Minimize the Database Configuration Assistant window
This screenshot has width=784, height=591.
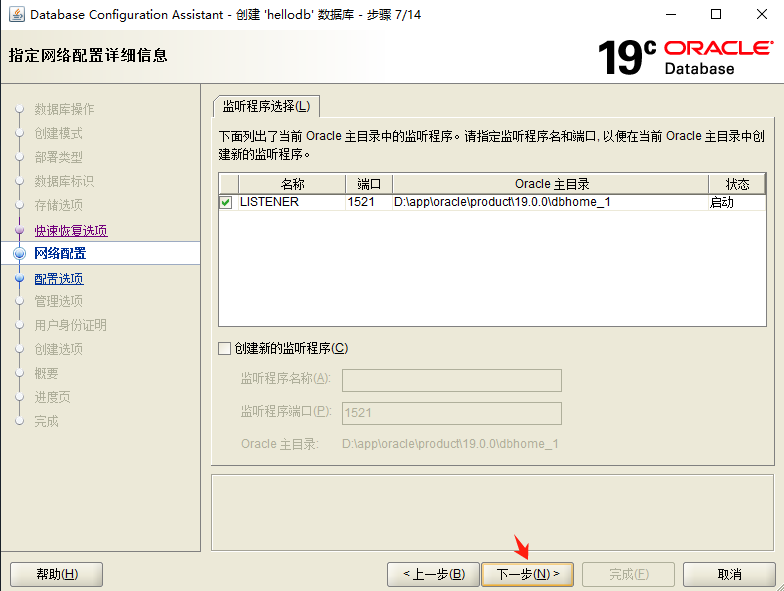pyautogui.click(x=671, y=14)
